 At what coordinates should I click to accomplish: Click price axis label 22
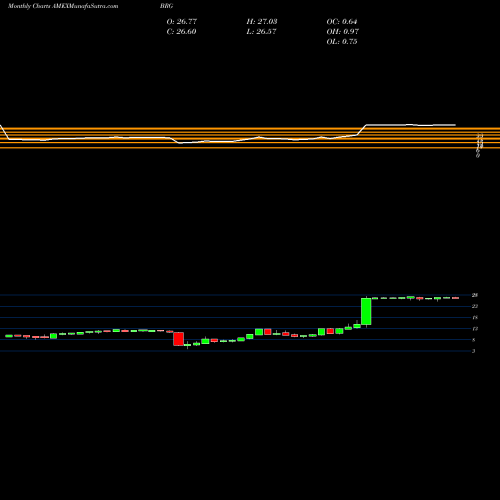475,306
